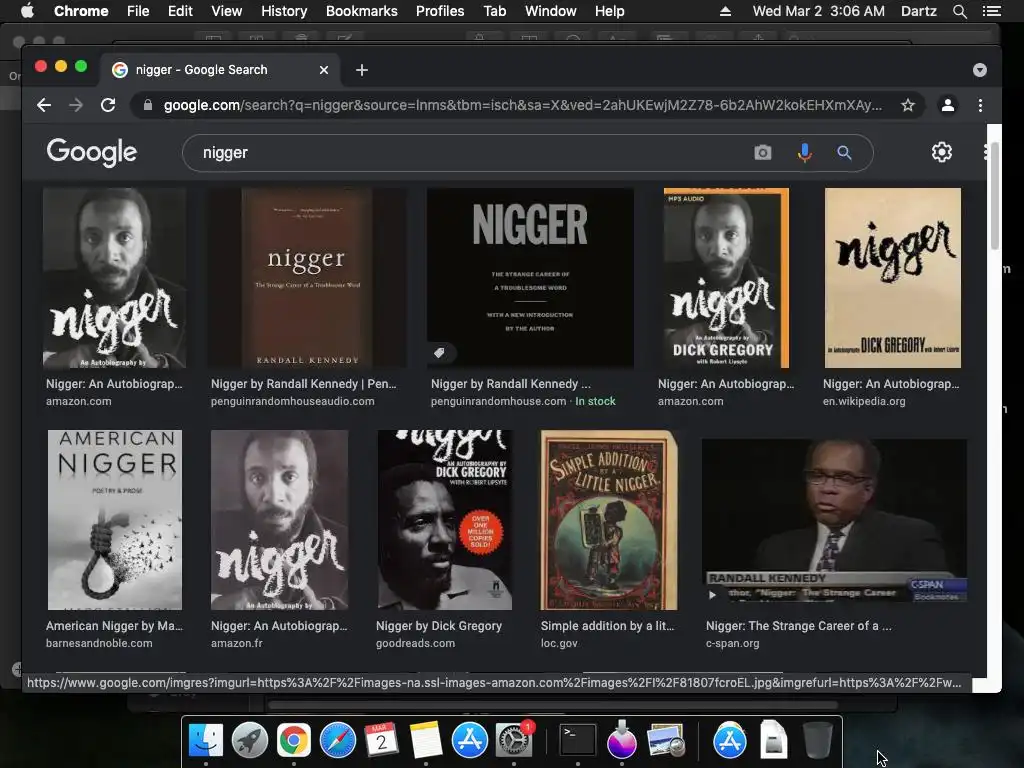This screenshot has width=1024, height=768.
Task: Close the Google Search tab
Action: tap(324, 70)
